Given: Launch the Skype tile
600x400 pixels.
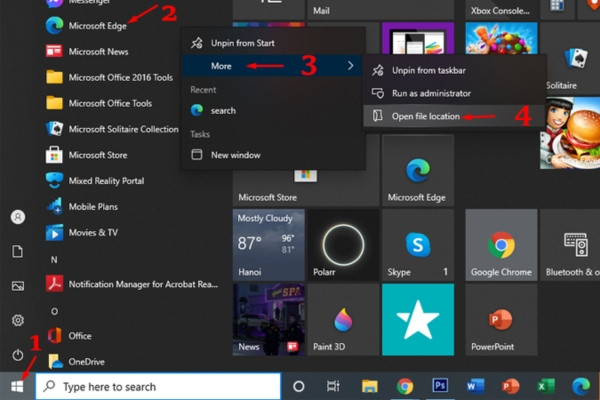Looking at the screenshot, I should coord(418,245).
